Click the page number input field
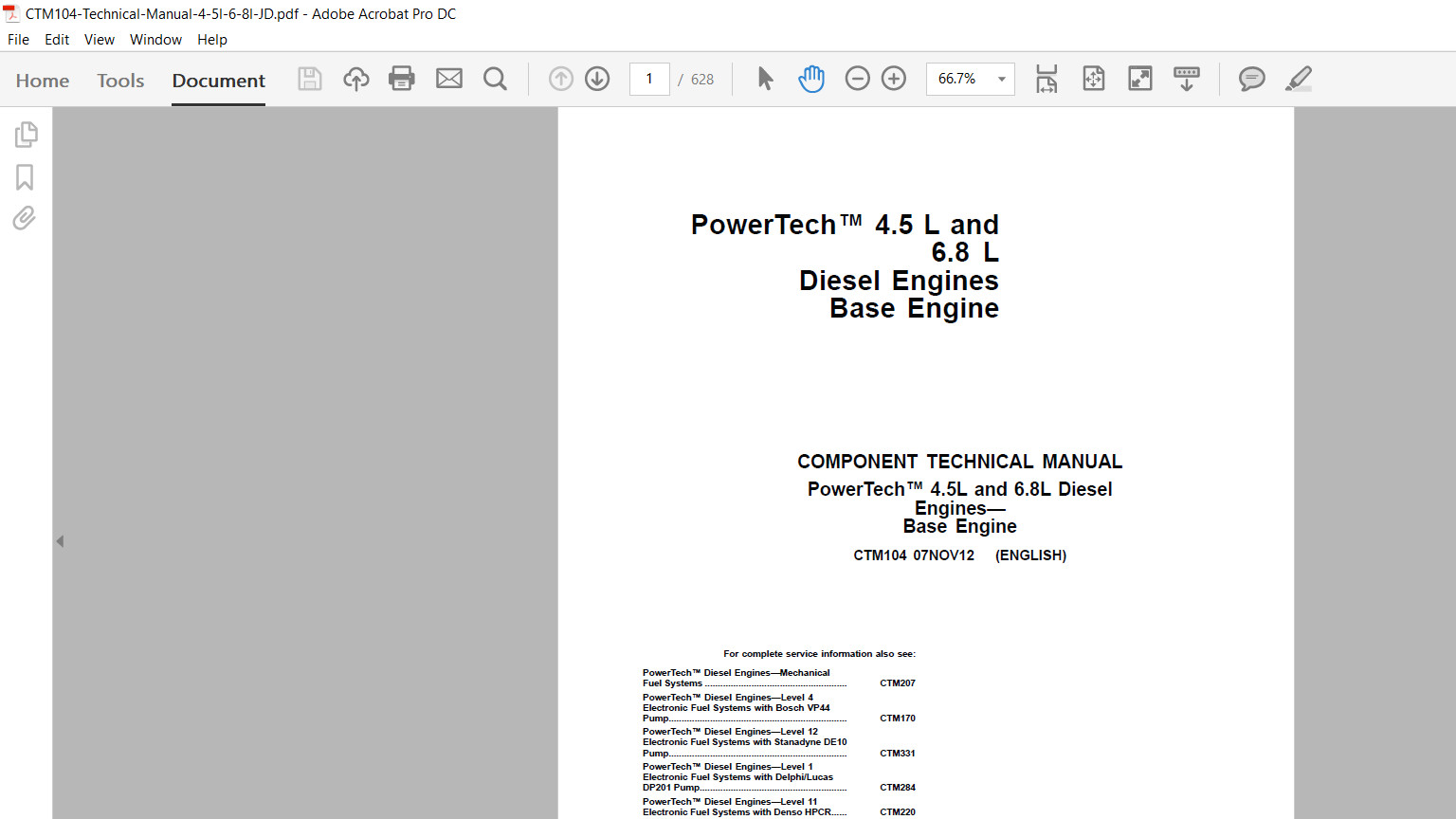This screenshot has width=1456, height=819. pos(649,79)
